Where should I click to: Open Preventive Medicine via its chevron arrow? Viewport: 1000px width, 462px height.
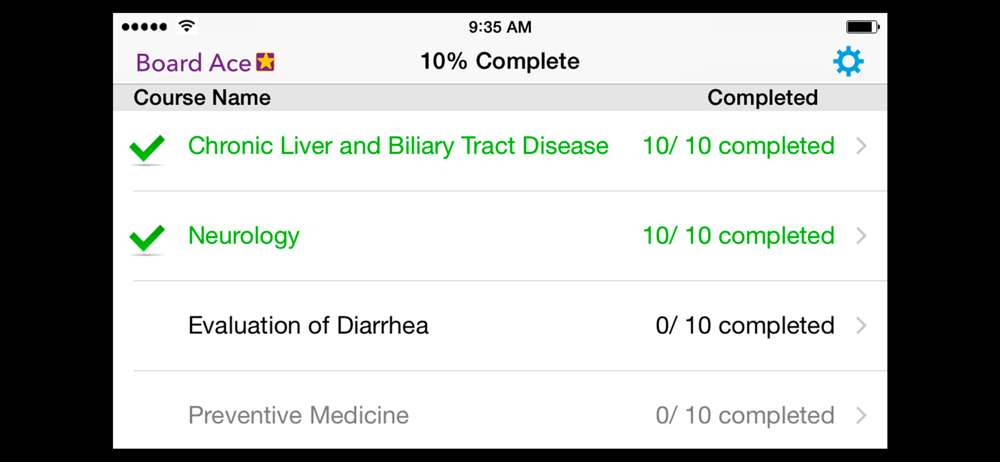pos(862,416)
